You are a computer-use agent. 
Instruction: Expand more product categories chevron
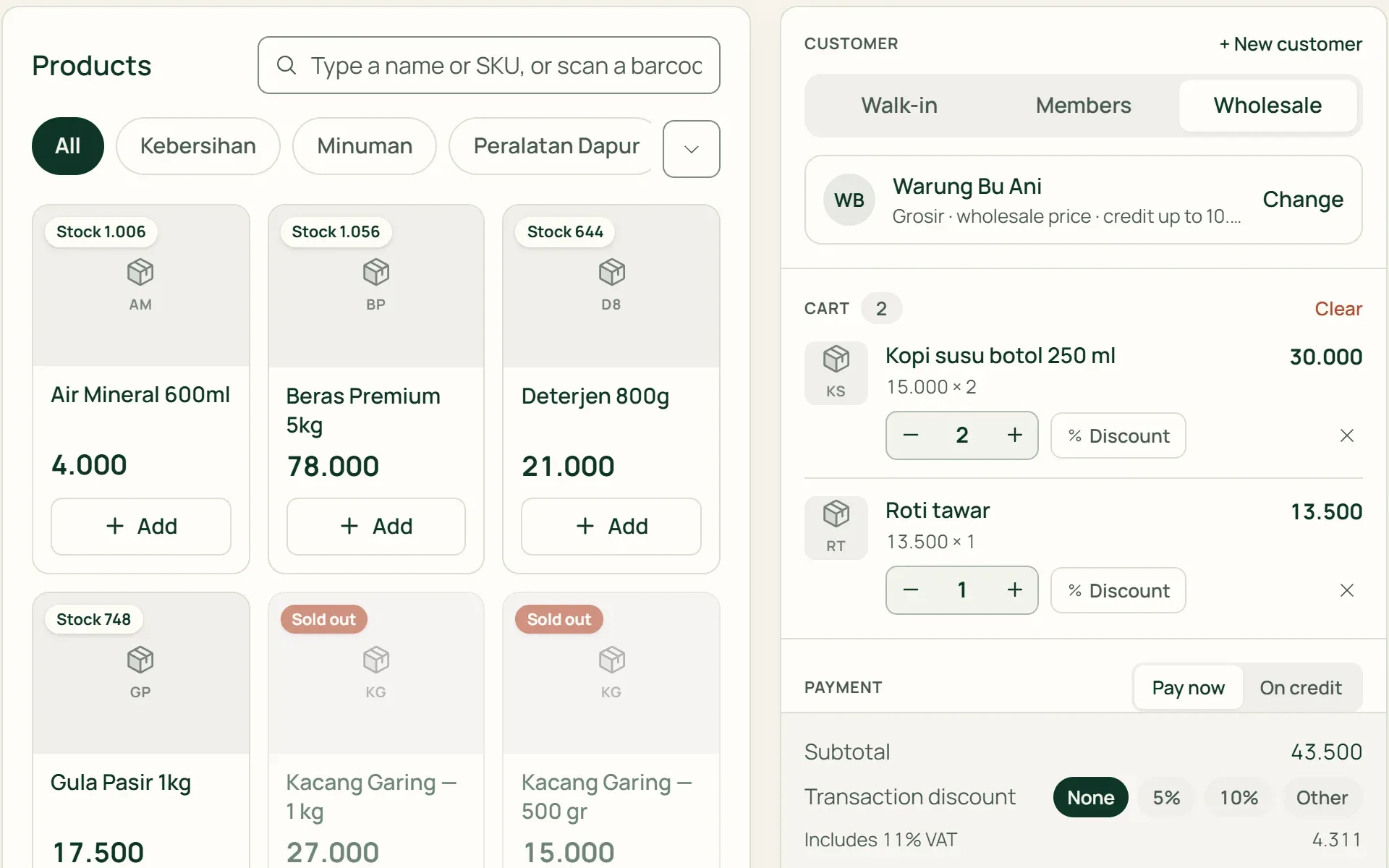[691, 149]
